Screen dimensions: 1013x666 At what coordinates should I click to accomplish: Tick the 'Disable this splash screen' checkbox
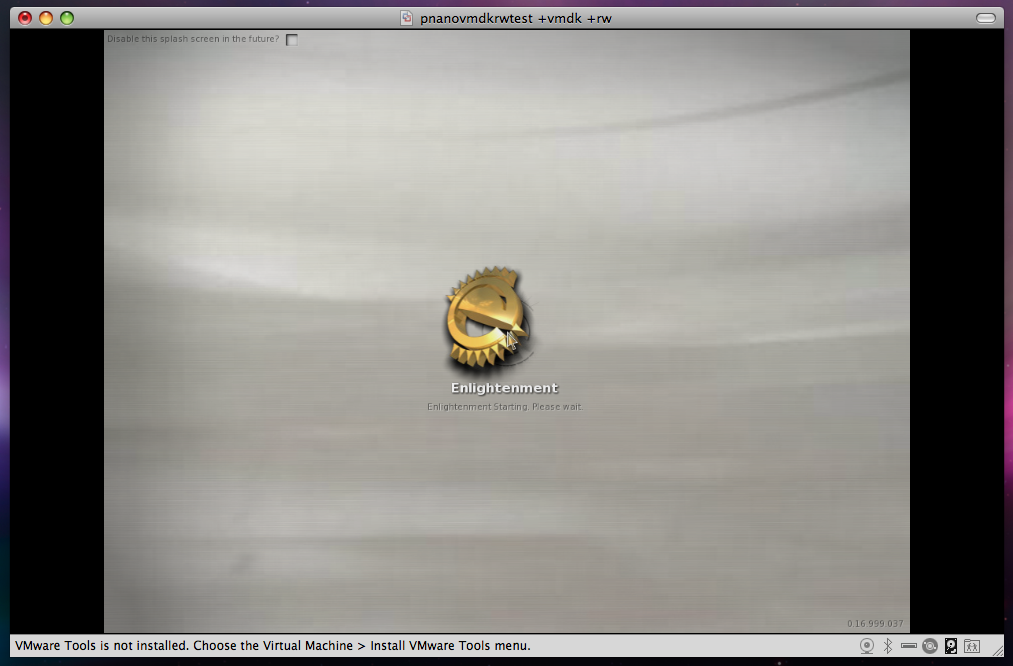pos(292,39)
